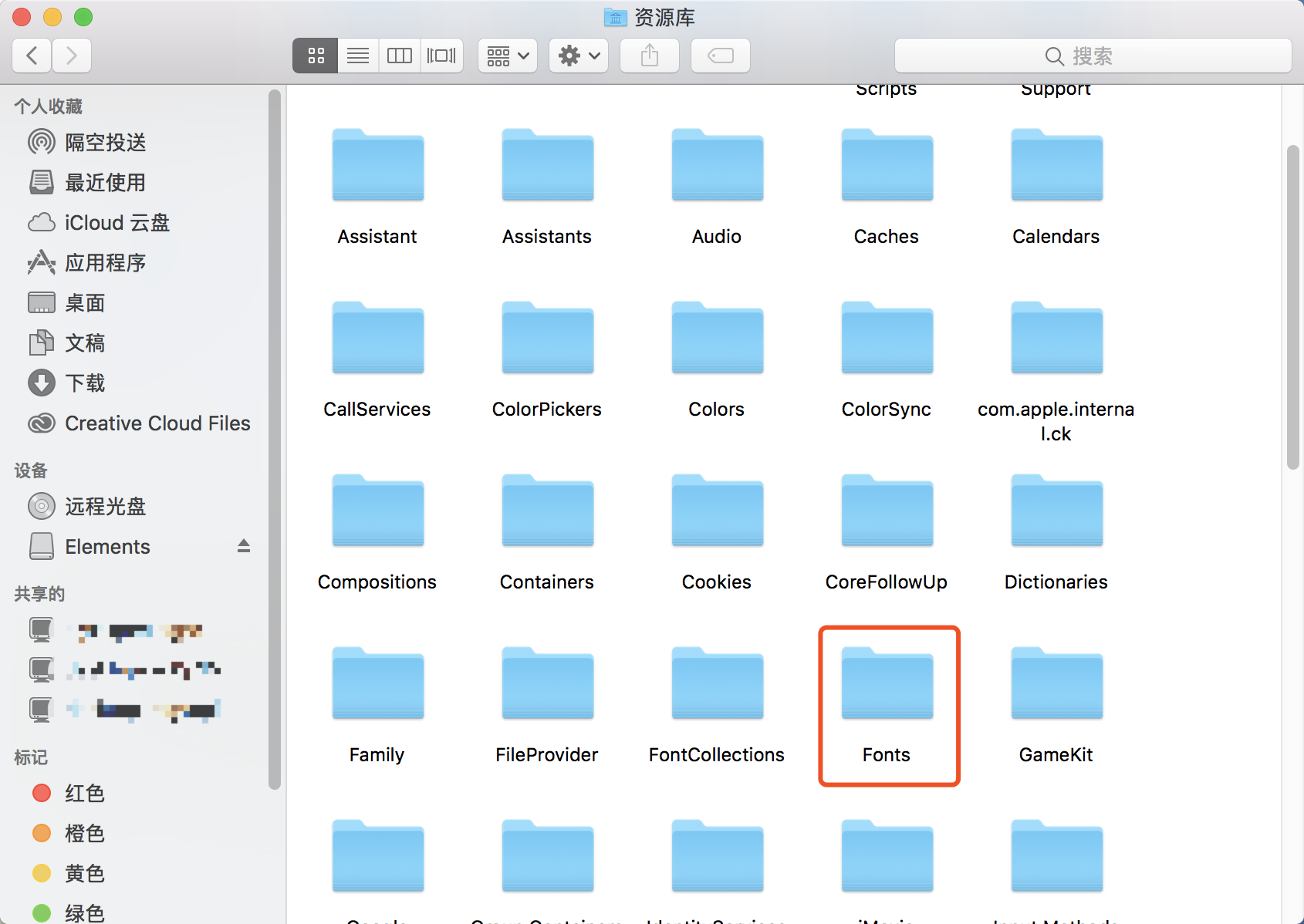Select the Caches folder icon
The image size is (1304, 924).
click(x=887, y=167)
